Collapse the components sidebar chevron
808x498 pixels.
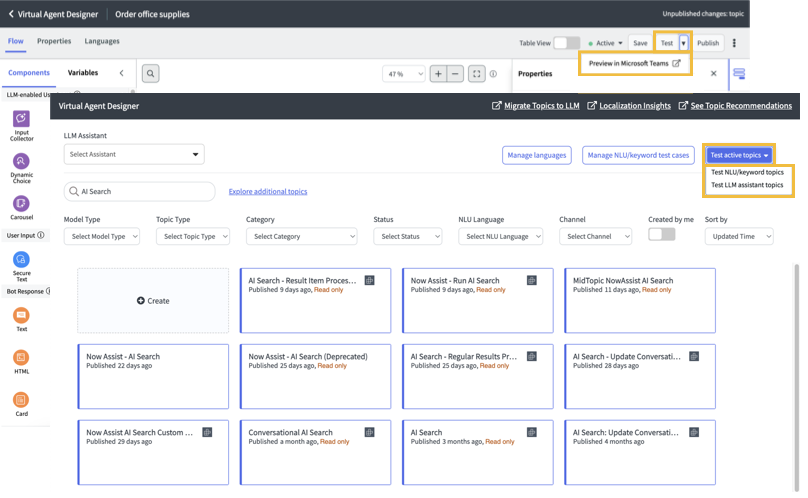coord(122,73)
